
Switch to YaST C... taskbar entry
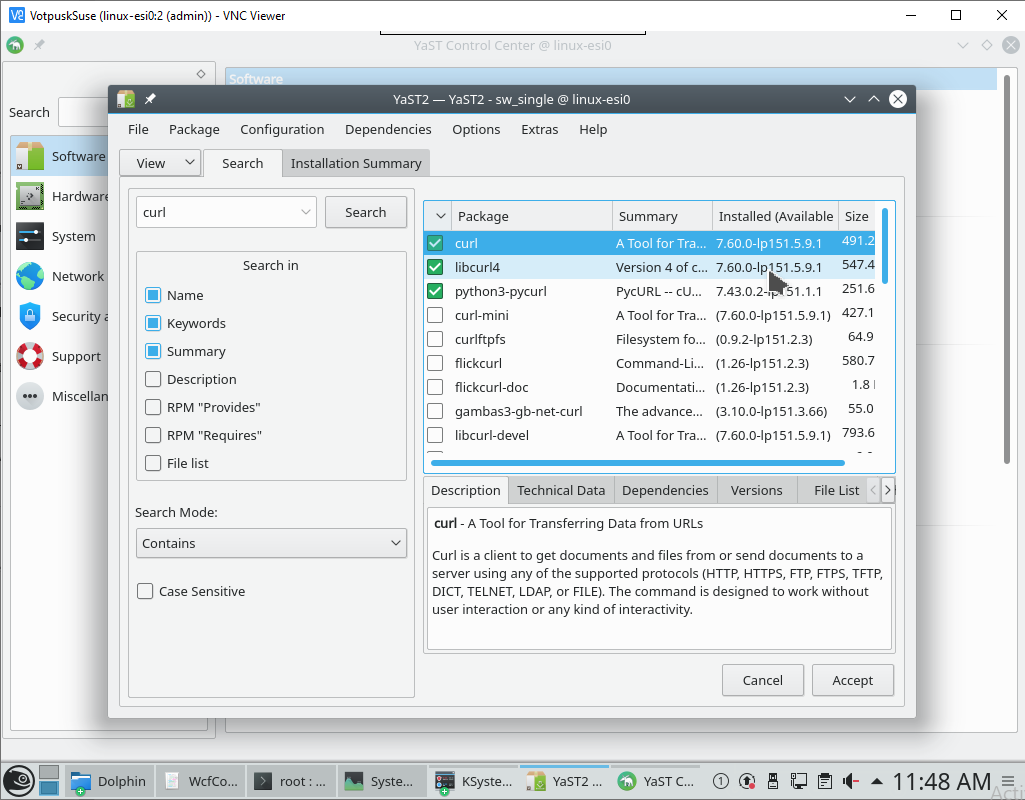click(656, 781)
